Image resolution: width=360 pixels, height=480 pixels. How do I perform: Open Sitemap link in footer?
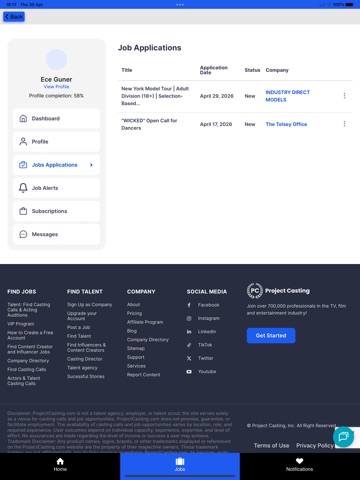tap(136, 348)
